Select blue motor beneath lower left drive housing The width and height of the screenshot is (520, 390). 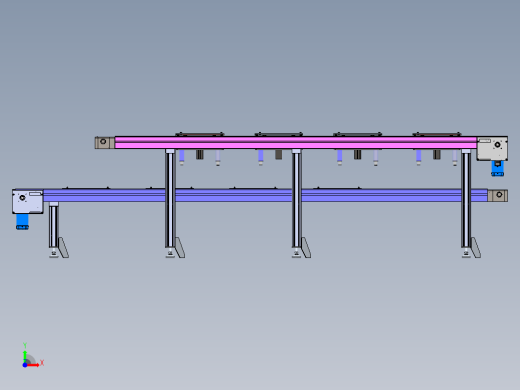point(22,222)
